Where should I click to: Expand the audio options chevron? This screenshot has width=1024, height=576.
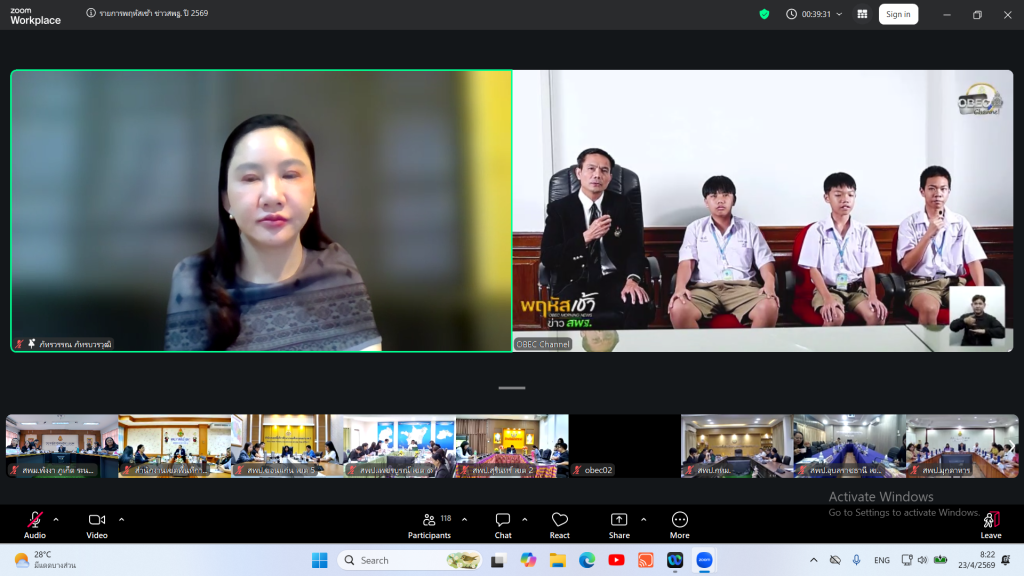coord(56,519)
